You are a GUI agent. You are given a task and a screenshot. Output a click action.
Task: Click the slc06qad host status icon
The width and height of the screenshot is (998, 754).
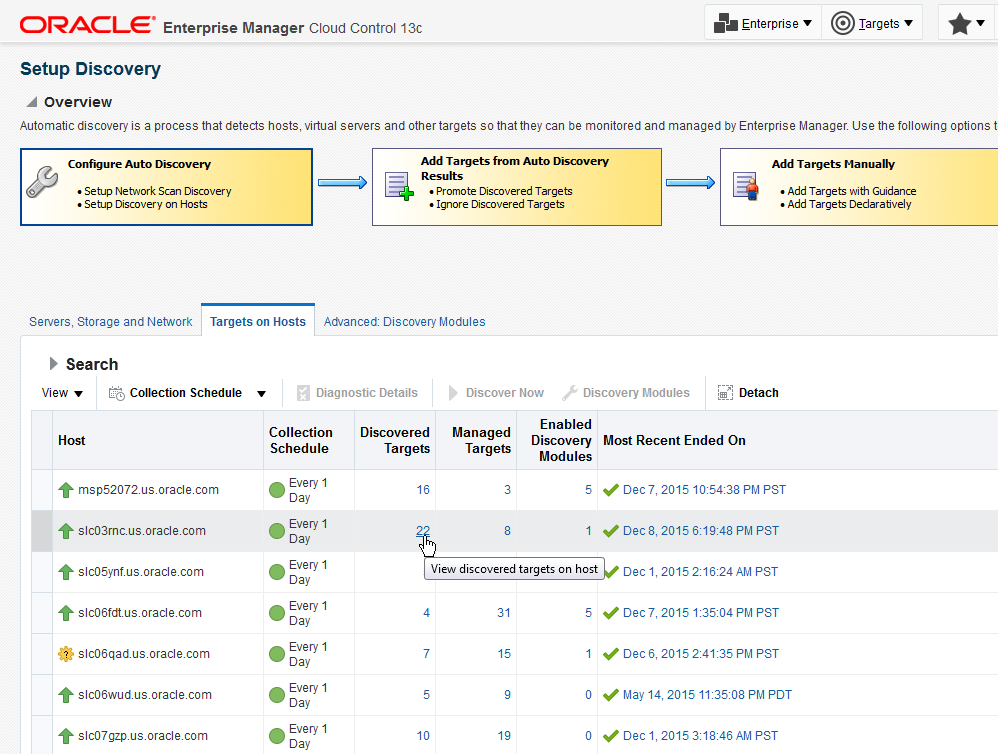click(66, 654)
